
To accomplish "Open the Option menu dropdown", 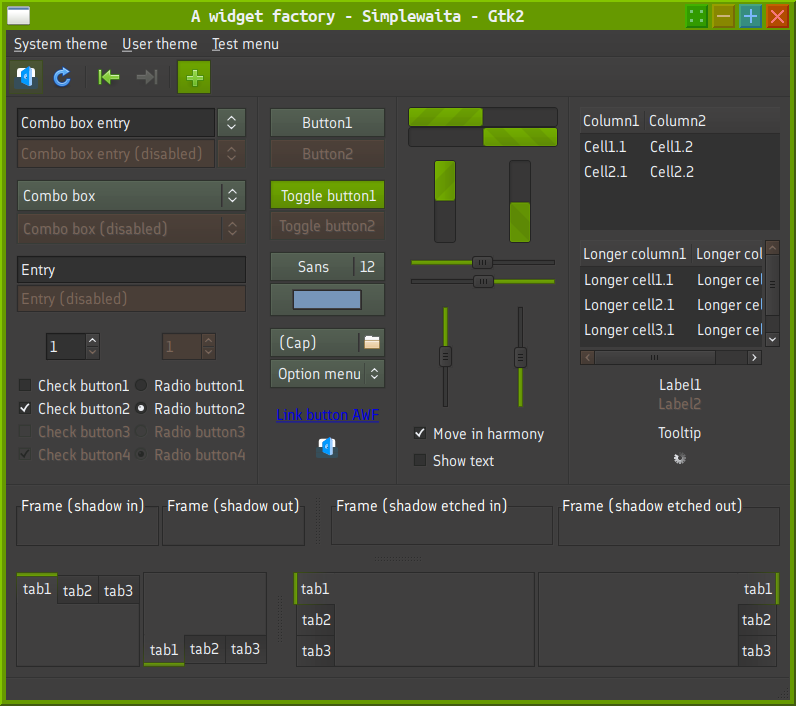I will (327, 374).
